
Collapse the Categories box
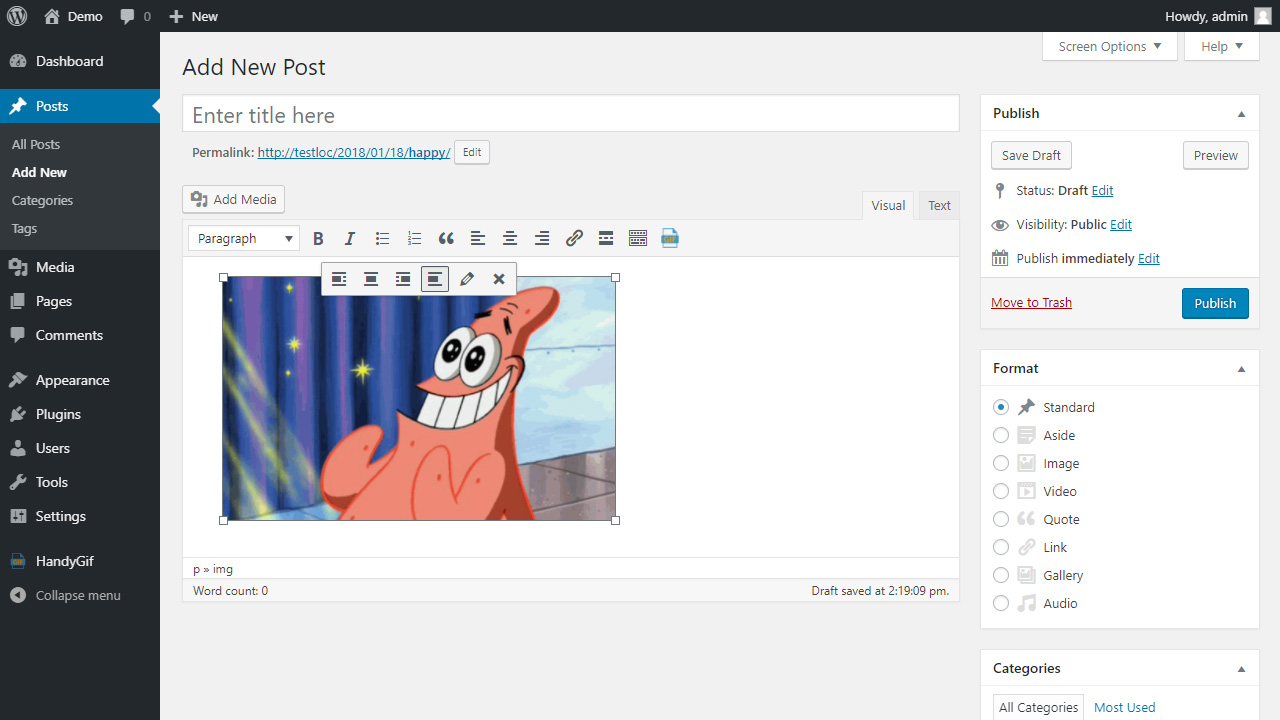pyautogui.click(x=1241, y=669)
